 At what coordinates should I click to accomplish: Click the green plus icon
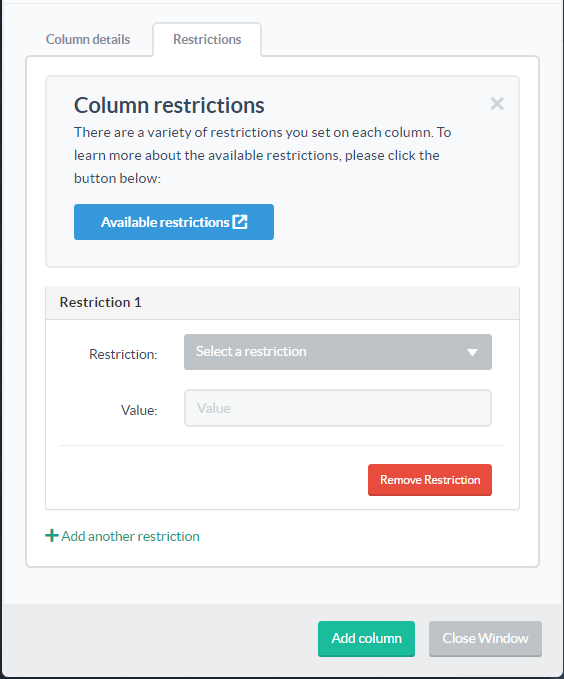(52, 536)
